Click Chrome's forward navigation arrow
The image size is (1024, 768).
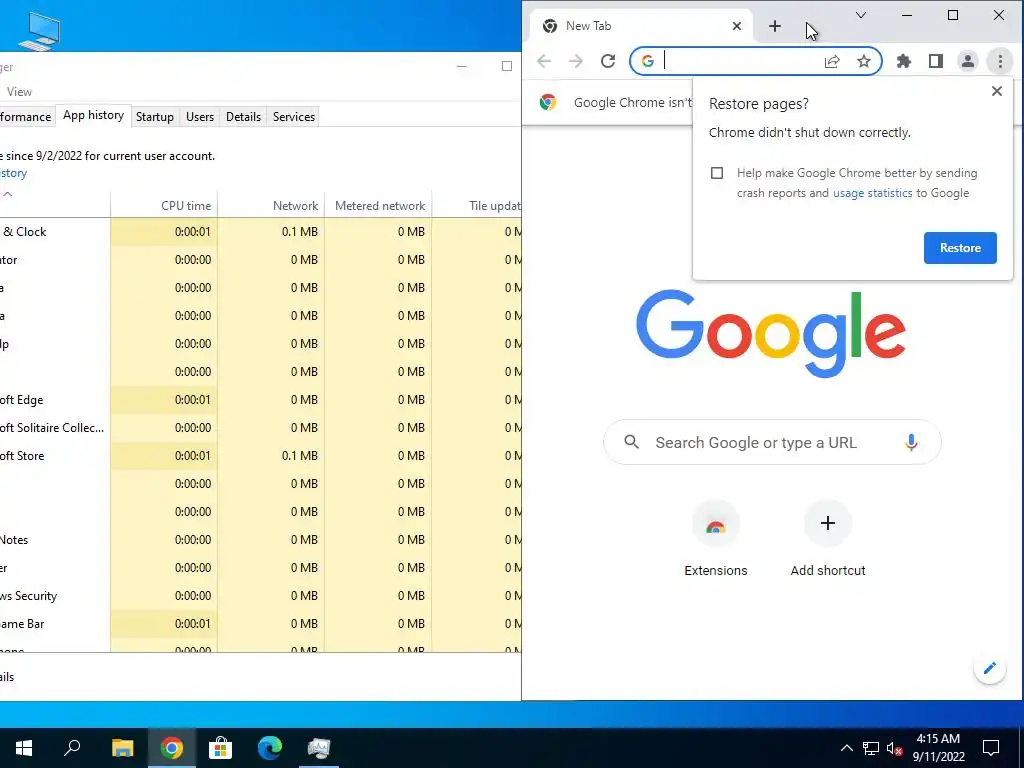coord(575,61)
